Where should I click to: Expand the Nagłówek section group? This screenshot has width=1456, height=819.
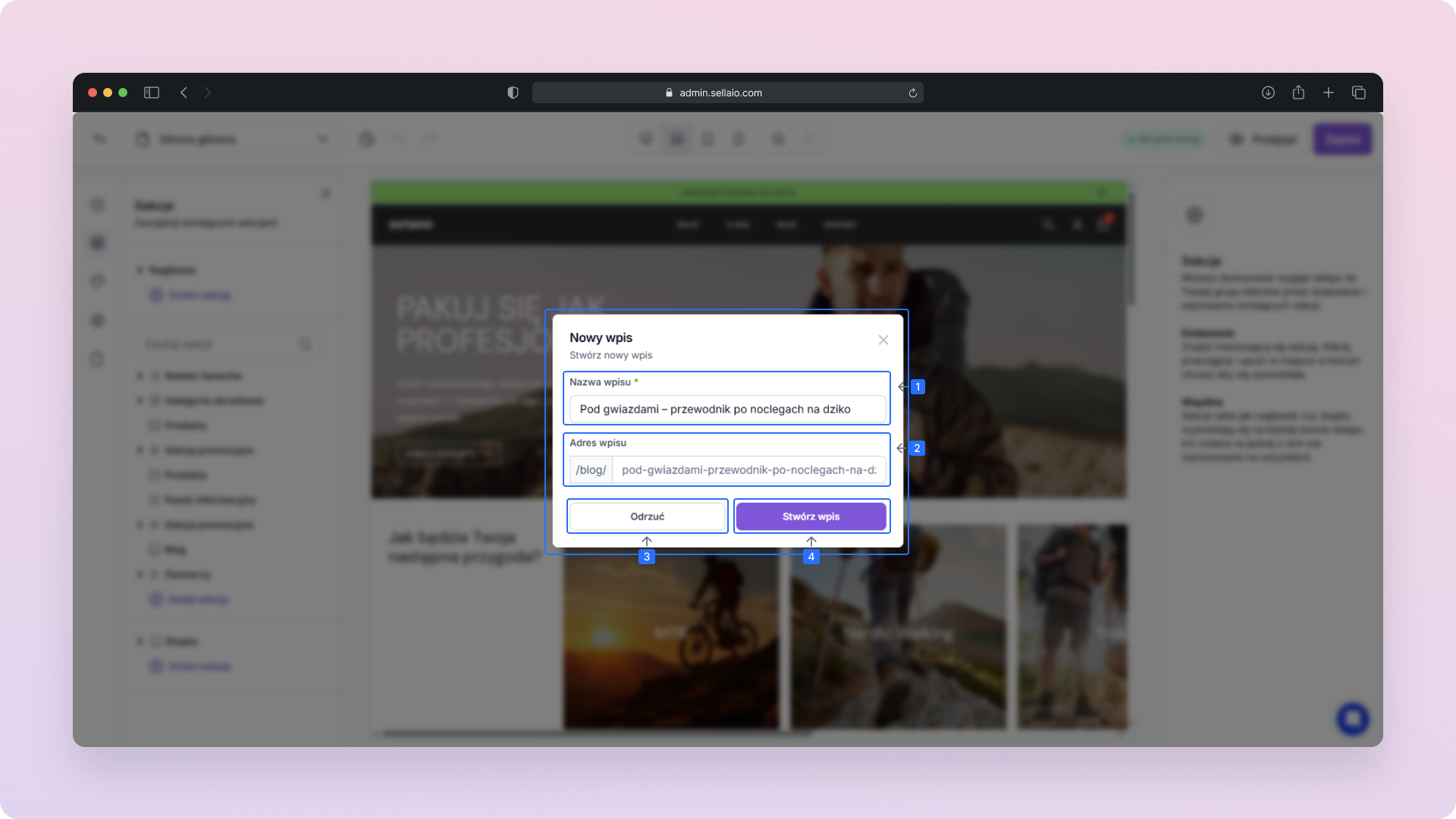(x=140, y=270)
